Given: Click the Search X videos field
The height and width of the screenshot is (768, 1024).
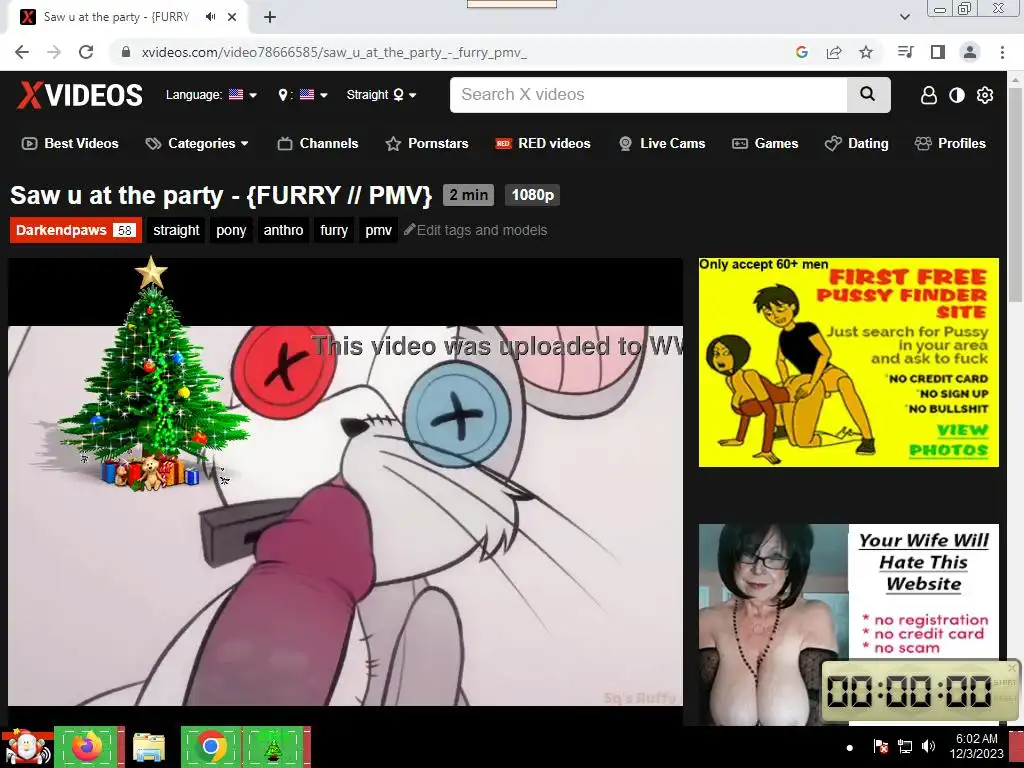Looking at the screenshot, I should pos(648,95).
